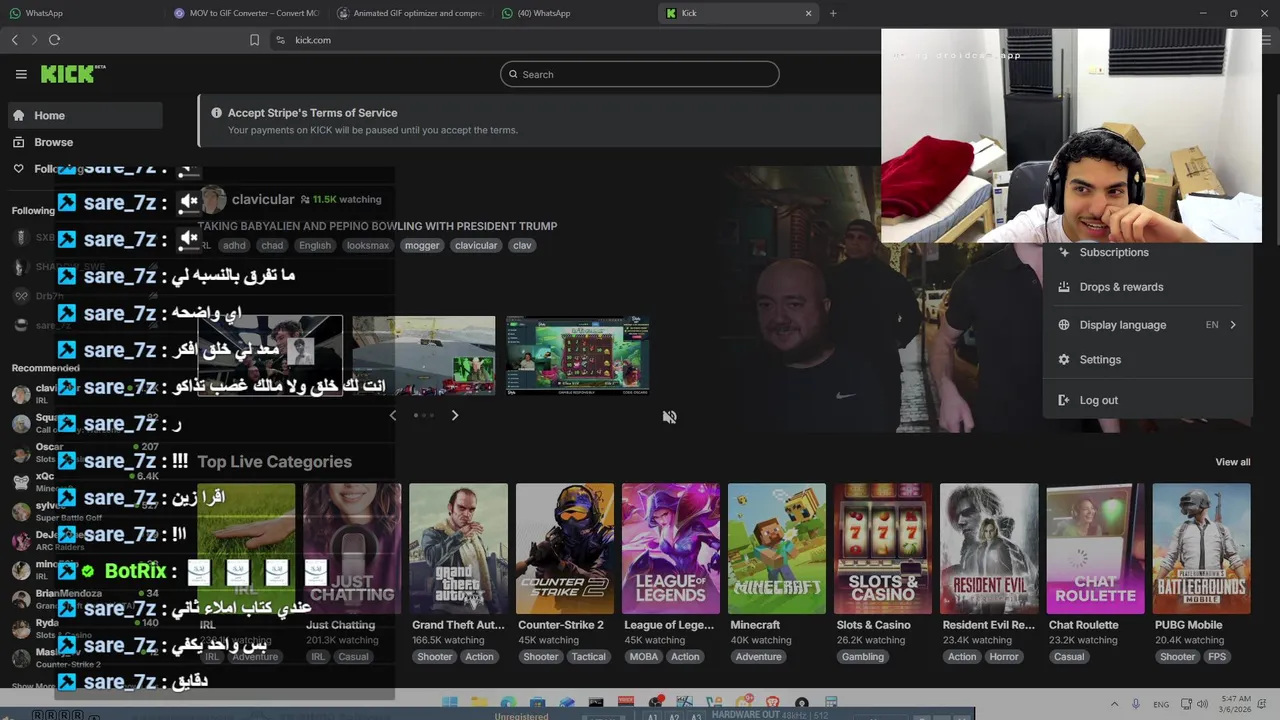Unmute the featured stream
This screenshot has height=720, width=1280.
pyautogui.click(x=669, y=417)
